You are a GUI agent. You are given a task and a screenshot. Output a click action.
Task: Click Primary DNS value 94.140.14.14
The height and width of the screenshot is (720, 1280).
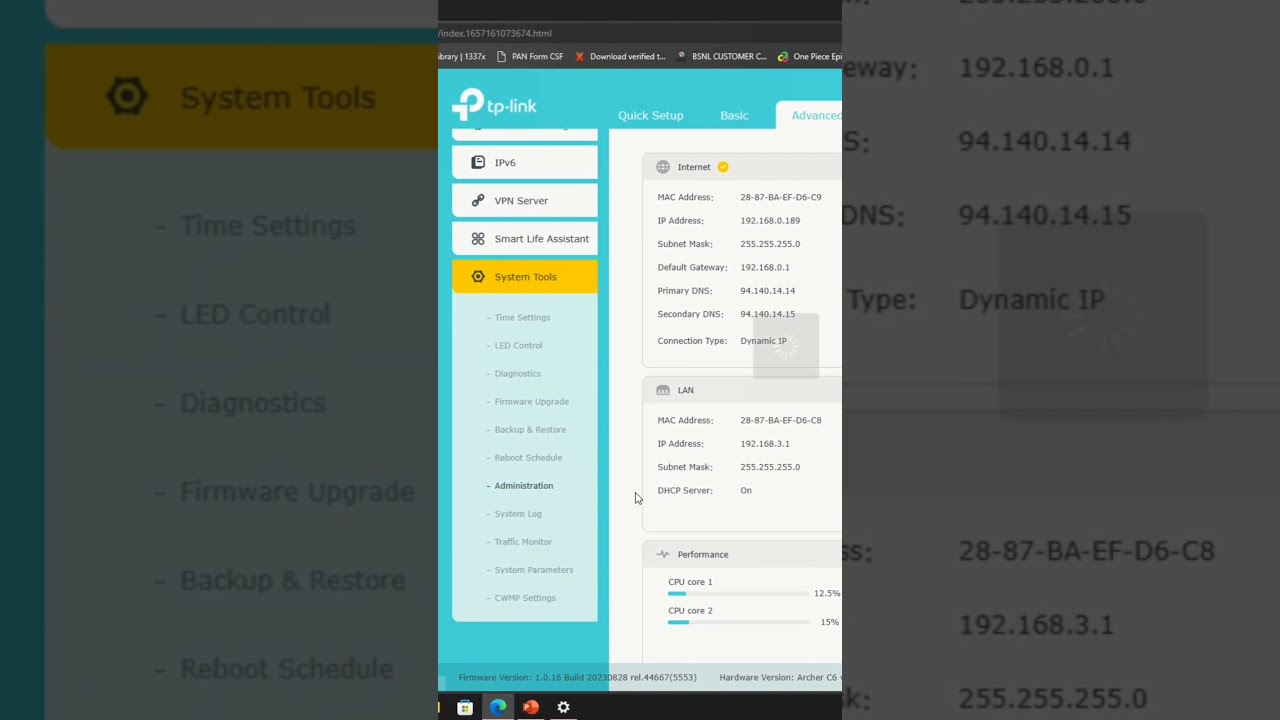768,290
